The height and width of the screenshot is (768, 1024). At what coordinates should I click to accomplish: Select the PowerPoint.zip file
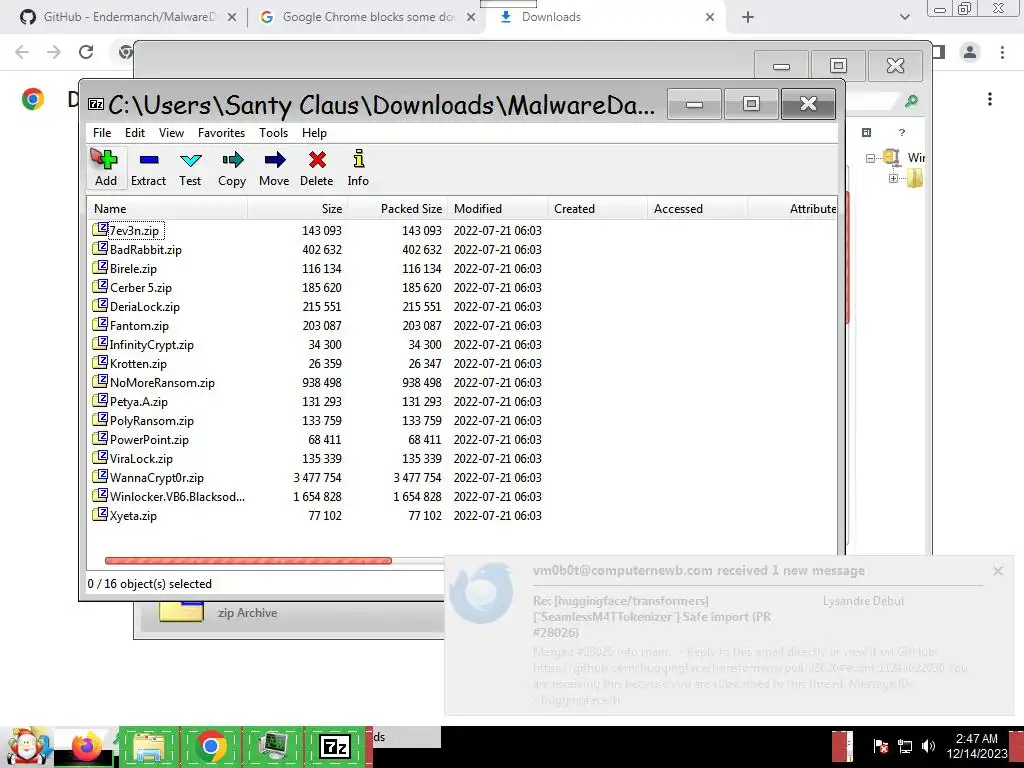click(x=149, y=440)
